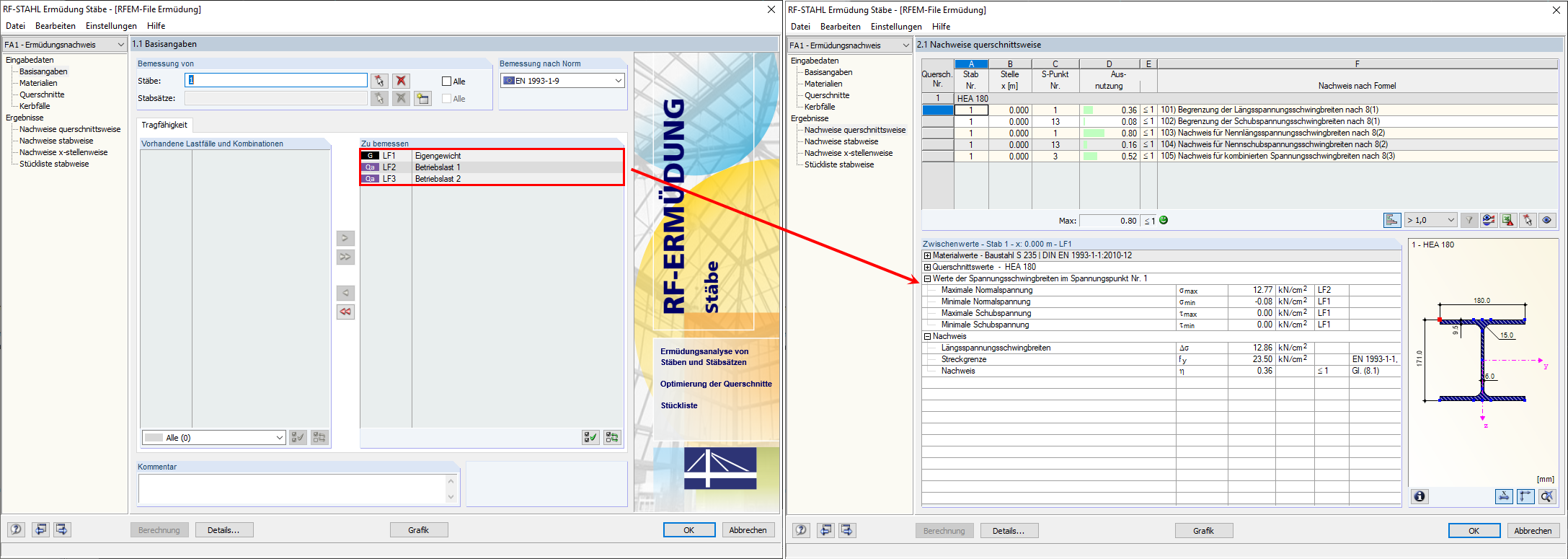Select row 103) Nachweis für Nennlängsspannungsschwingbreiten
1568x559 pixels.
tap(1240, 133)
